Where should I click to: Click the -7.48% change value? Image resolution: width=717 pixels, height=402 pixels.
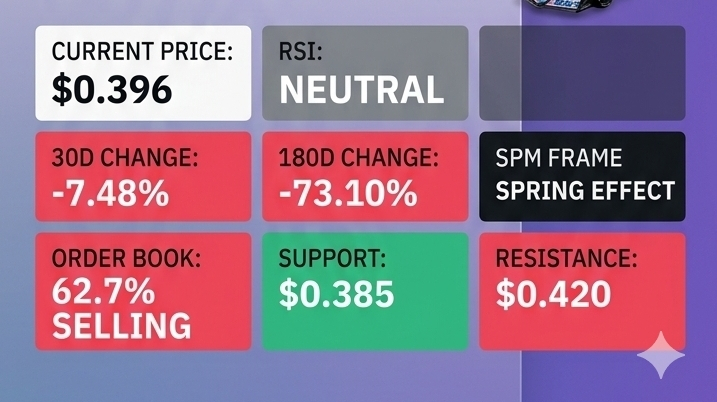click(110, 192)
